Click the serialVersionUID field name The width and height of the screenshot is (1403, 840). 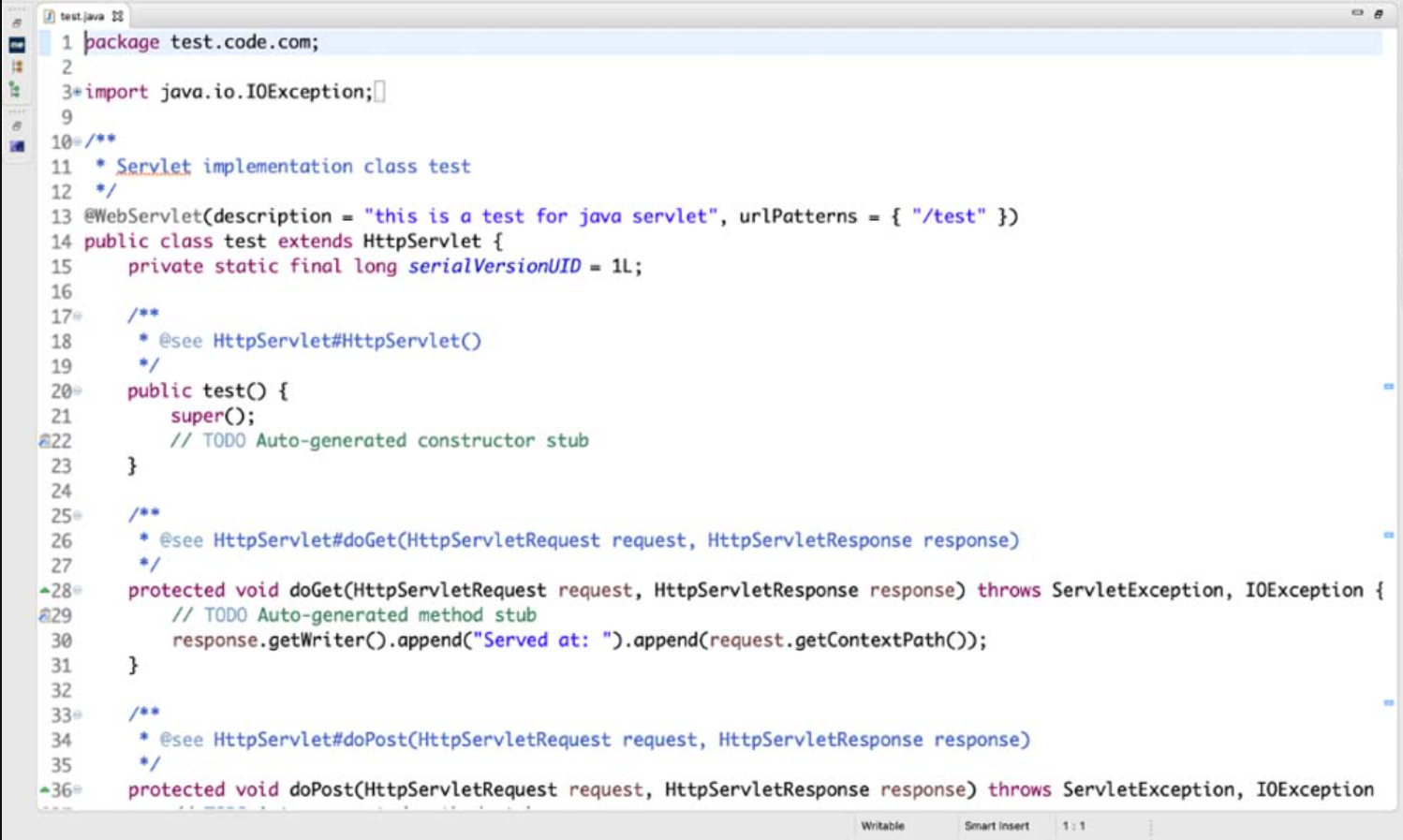[x=495, y=267]
